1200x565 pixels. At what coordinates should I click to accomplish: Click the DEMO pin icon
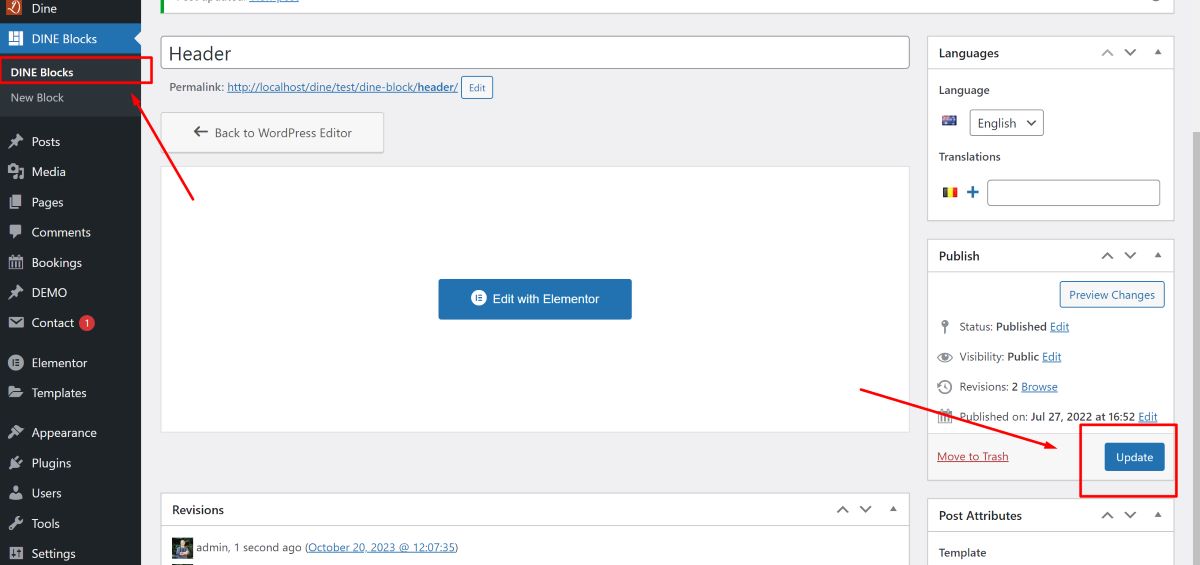pos(15,293)
